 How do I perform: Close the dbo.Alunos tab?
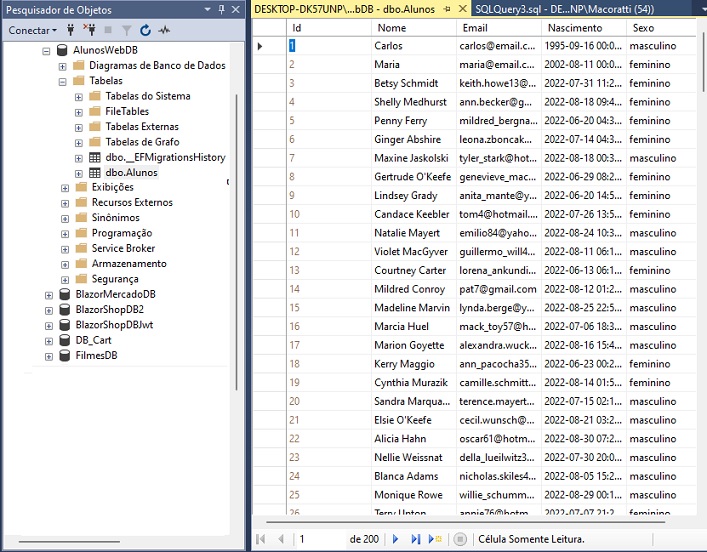point(463,9)
